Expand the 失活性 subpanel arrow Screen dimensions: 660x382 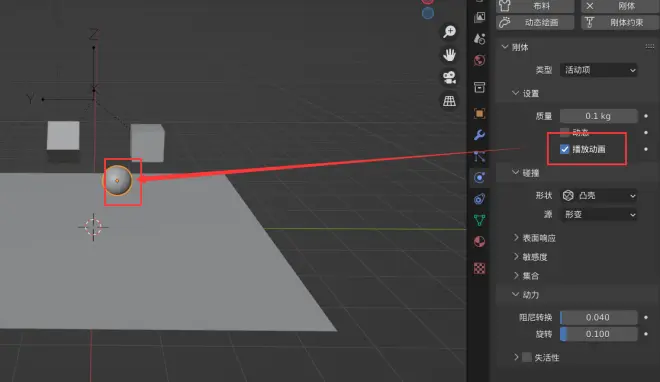point(516,357)
